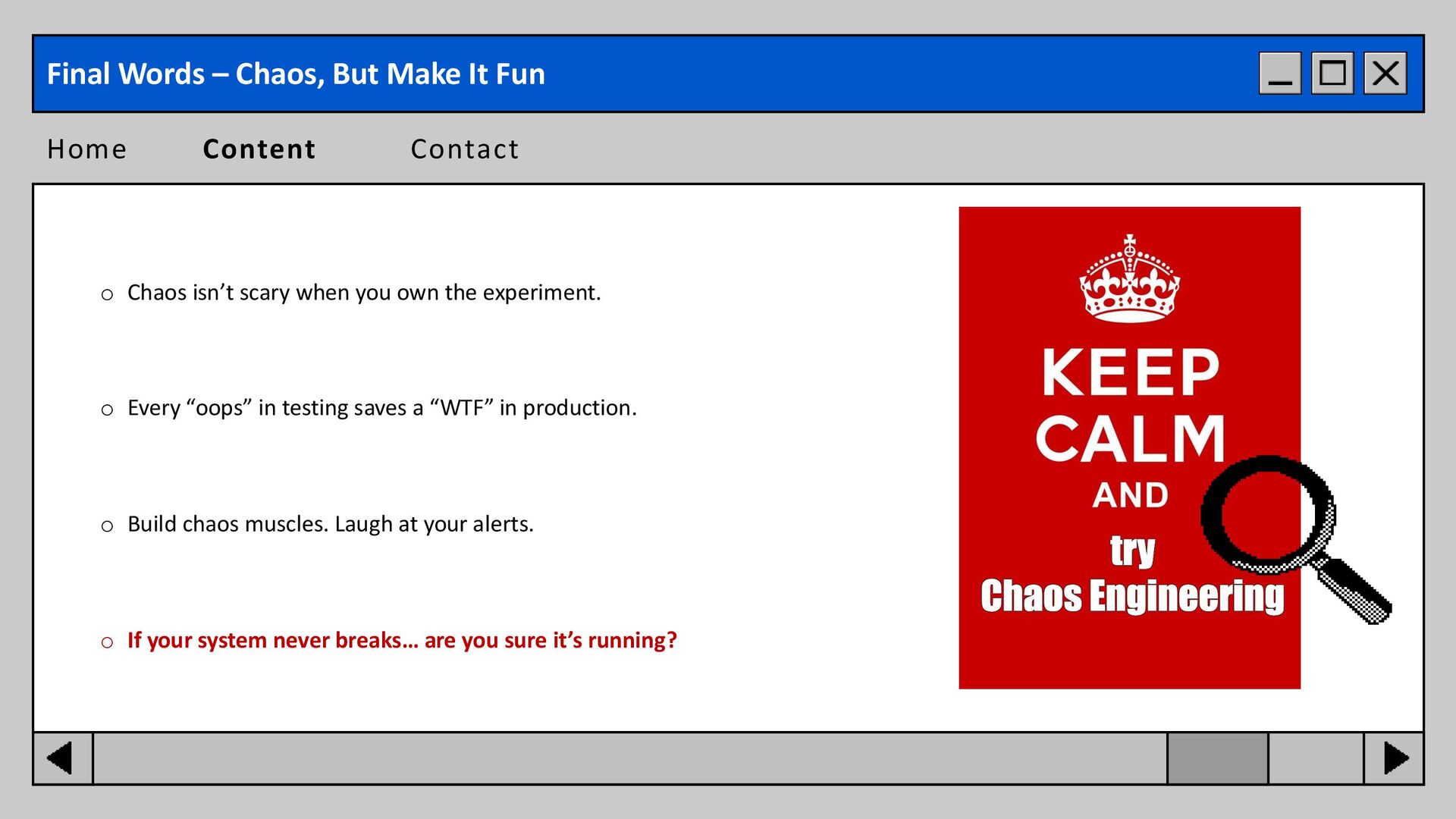Click the horizontal scrollbar thumb
The width and height of the screenshot is (1456, 819).
(1217, 758)
